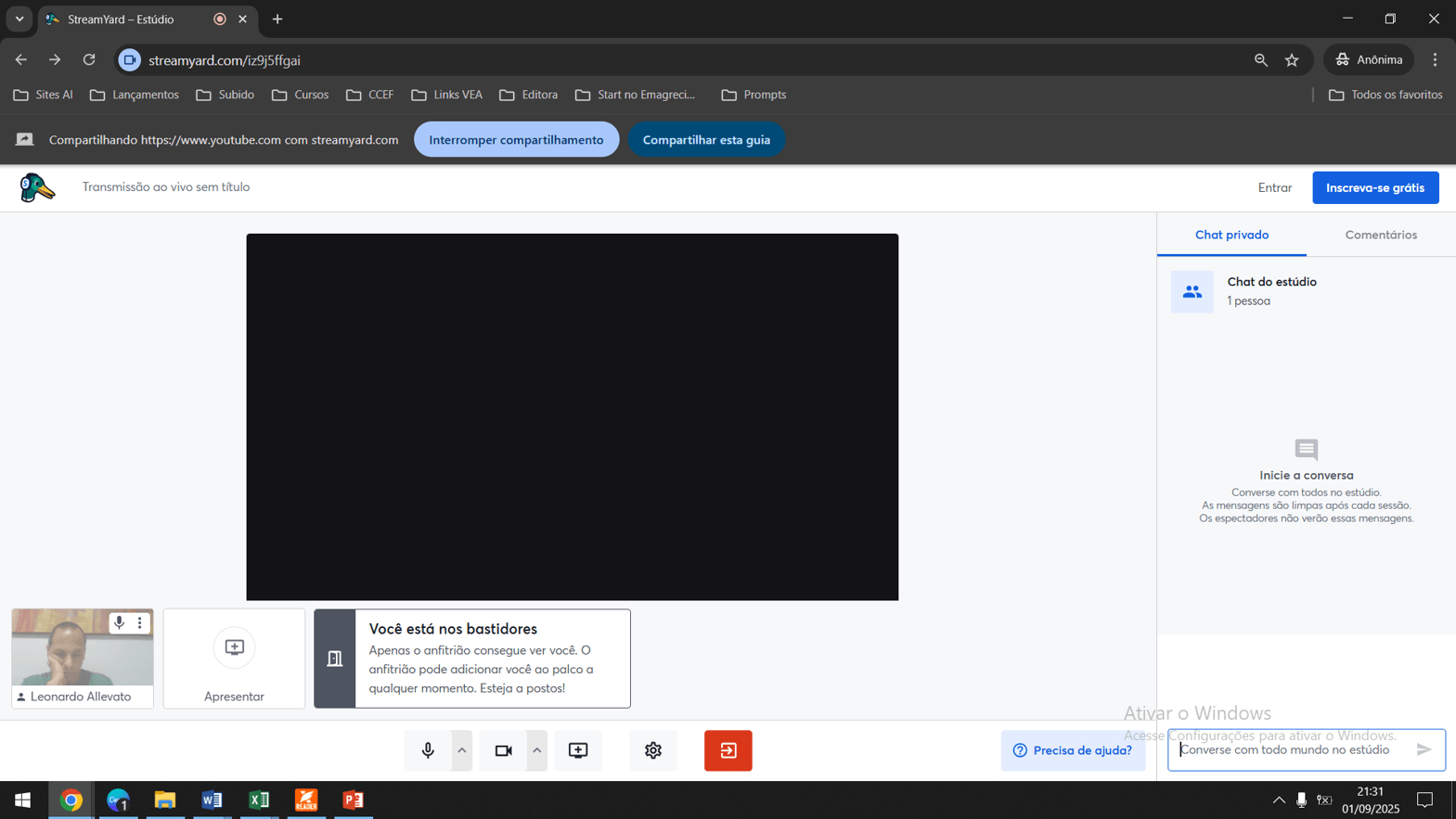The image size is (1456, 819).
Task: Open Chat do estúdio group icon
Action: pyautogui.click(x=1192, y=291)
